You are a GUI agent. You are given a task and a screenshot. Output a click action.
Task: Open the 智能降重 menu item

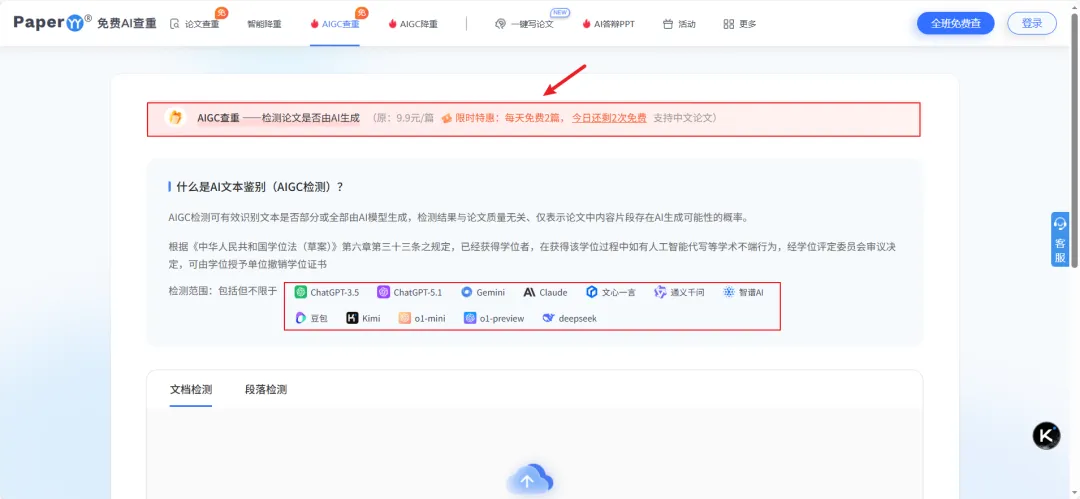(264, 23)
